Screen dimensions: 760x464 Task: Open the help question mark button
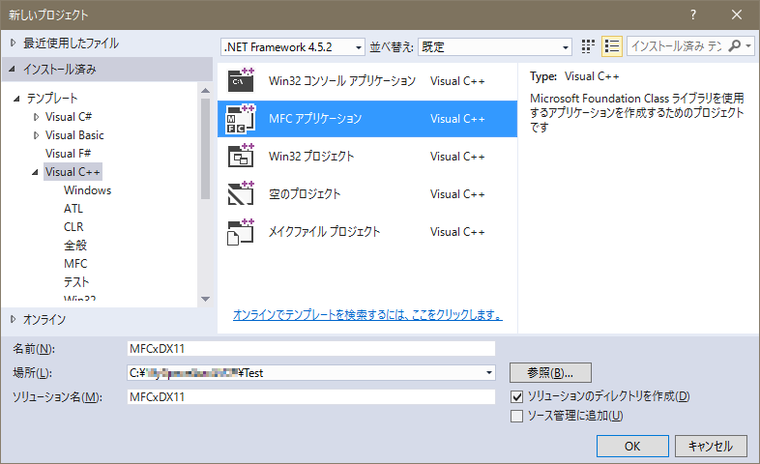[693, 15]
